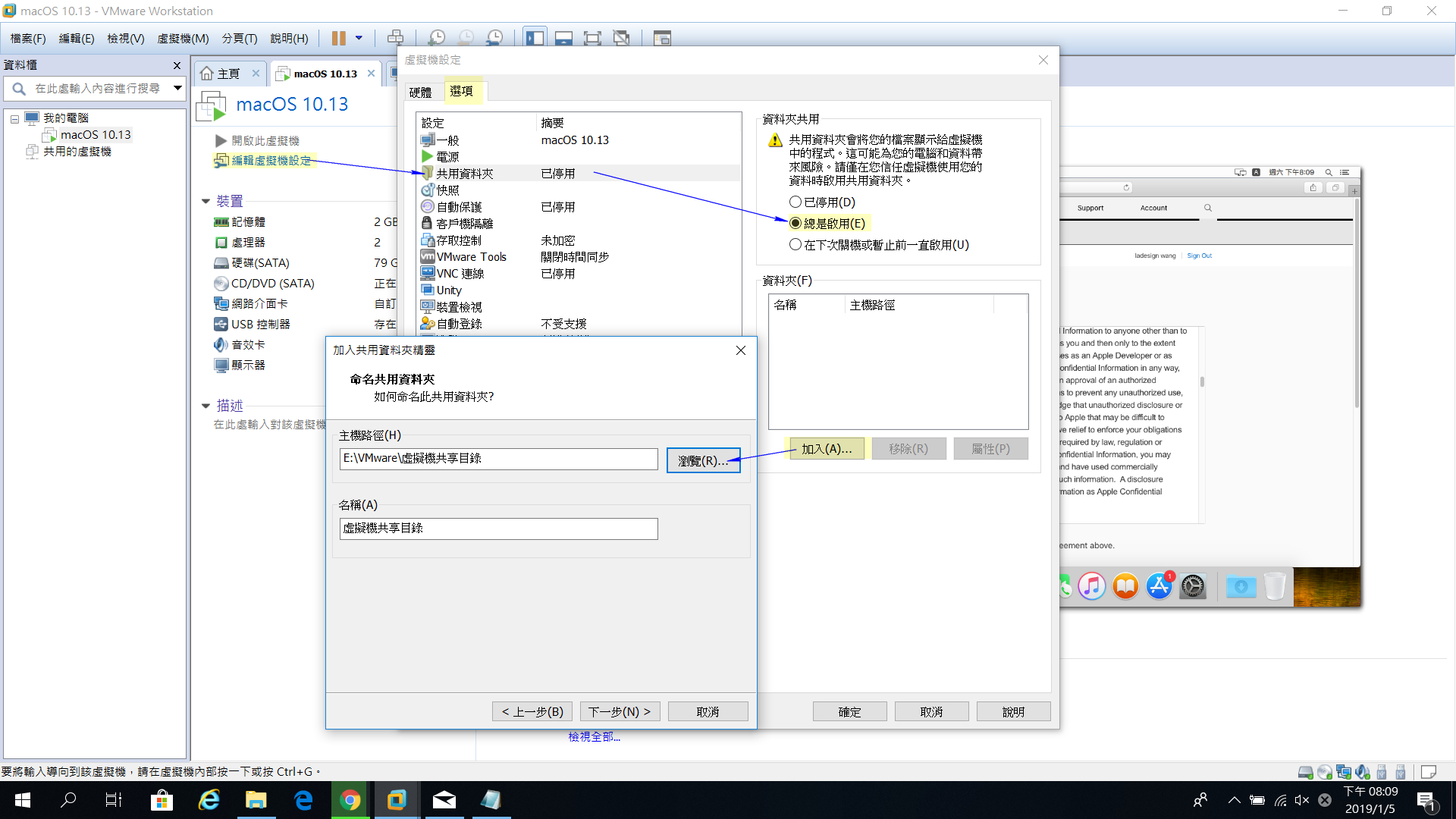This screenshot has width=1456, height=819.
Task: Select the 已停用(D) radio option
Action: (x=795, y=202)
